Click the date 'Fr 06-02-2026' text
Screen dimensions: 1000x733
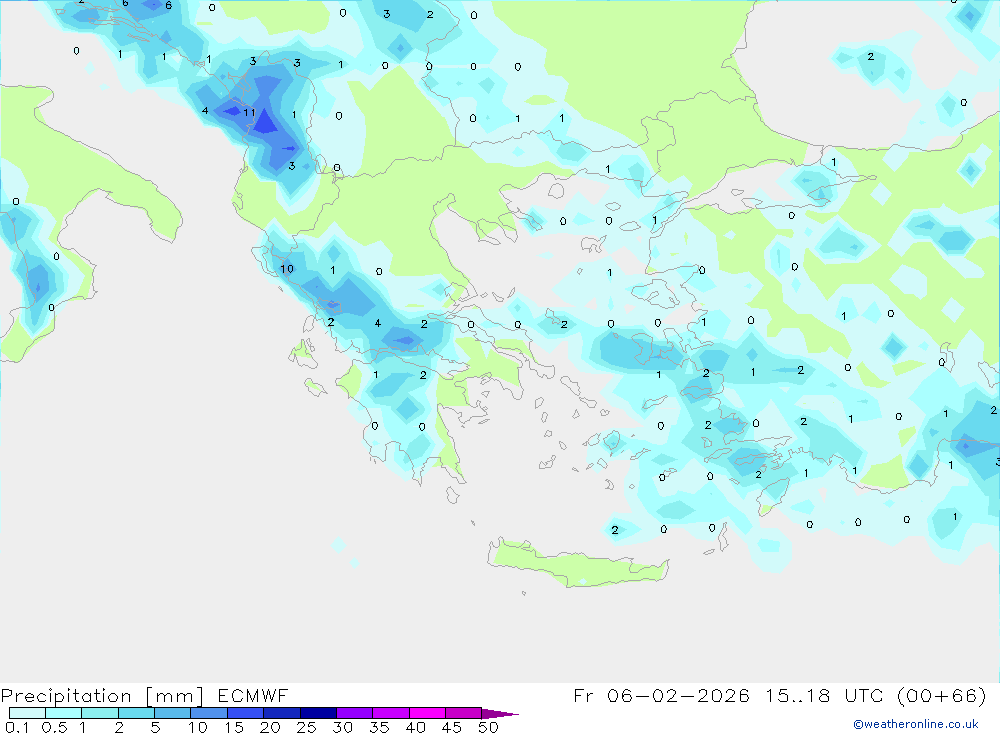point(661,695)
